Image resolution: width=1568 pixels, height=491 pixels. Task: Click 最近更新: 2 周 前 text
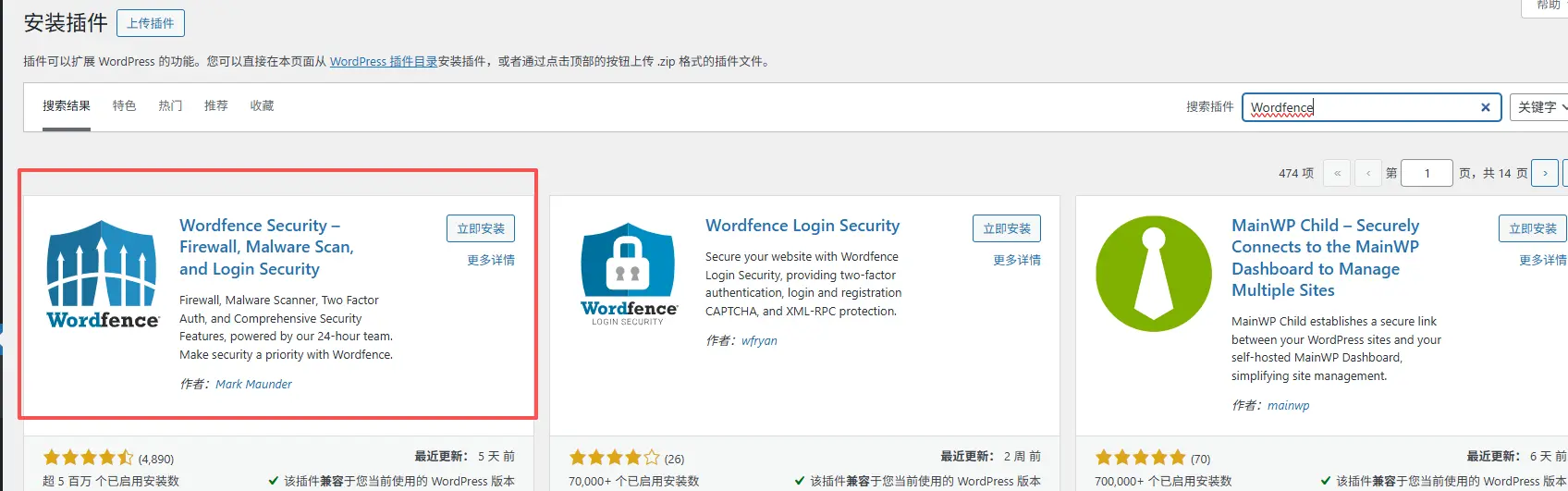pos(990,457)
